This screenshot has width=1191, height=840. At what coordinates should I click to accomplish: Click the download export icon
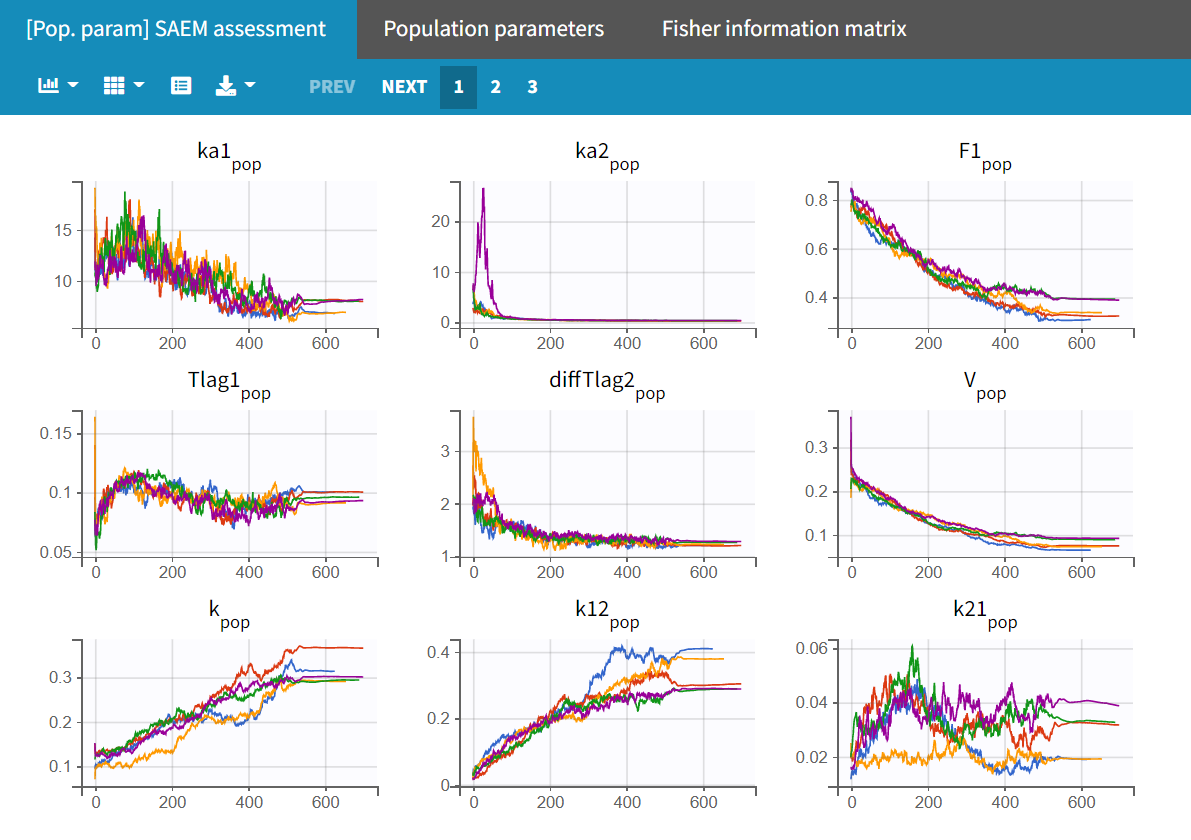click(x=226, y=86)
